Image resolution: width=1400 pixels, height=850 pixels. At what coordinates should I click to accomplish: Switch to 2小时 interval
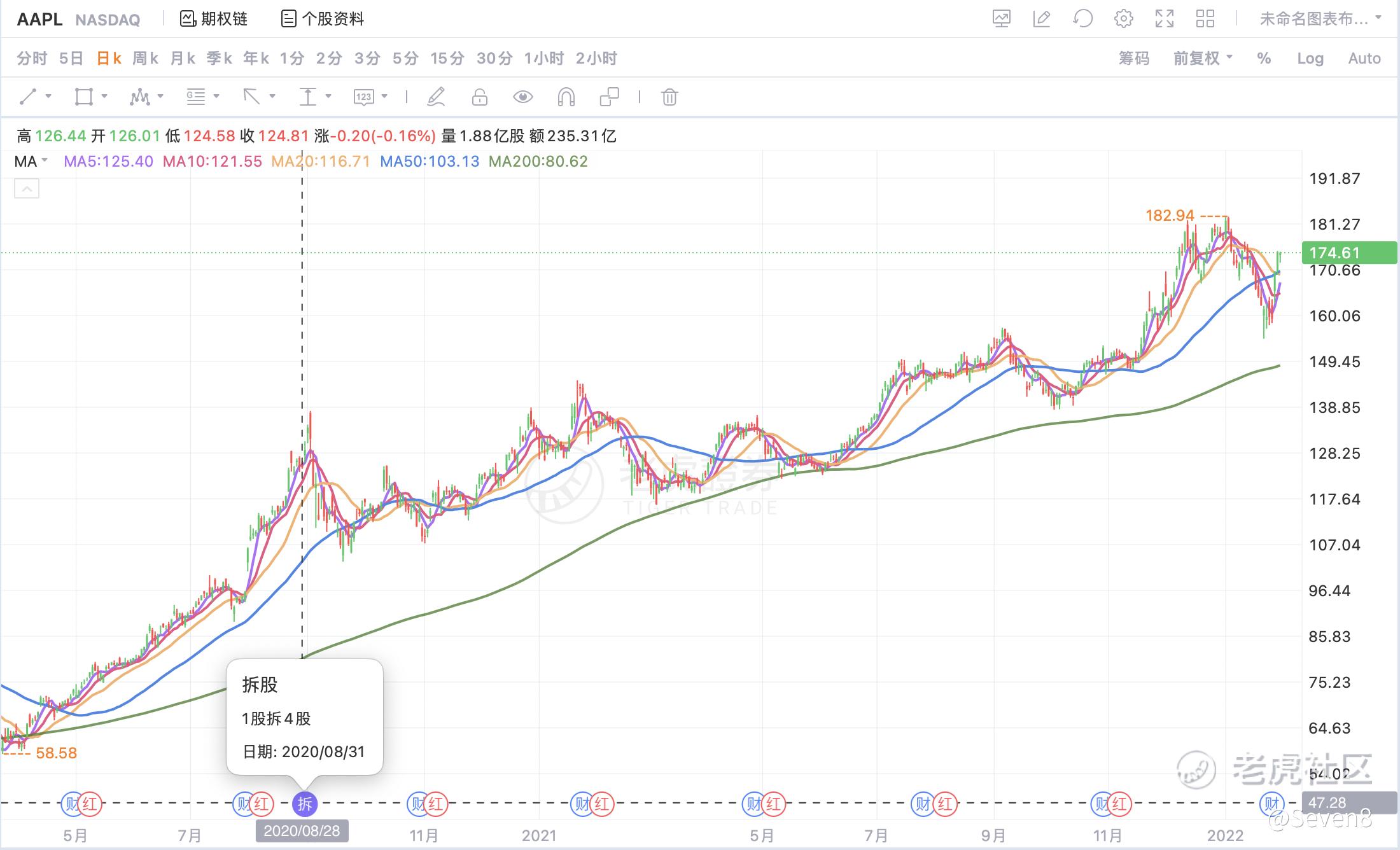point(597,59)
